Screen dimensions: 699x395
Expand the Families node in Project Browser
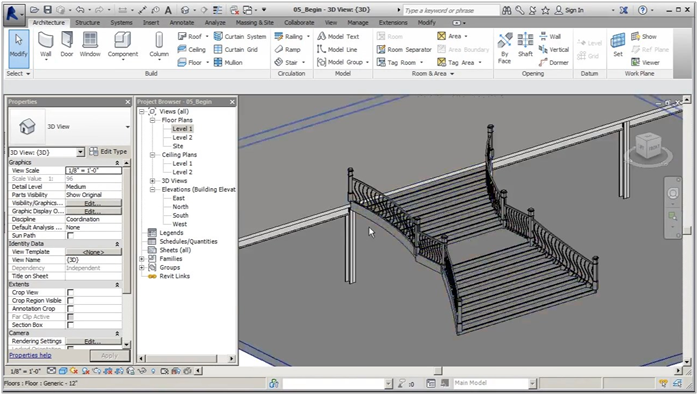tap(142, 259)
